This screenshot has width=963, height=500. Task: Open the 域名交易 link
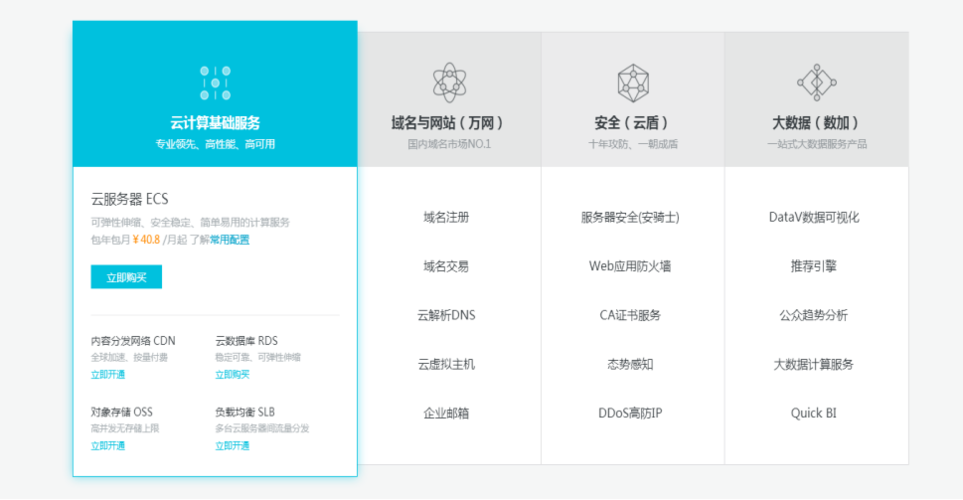pos(446,267)
